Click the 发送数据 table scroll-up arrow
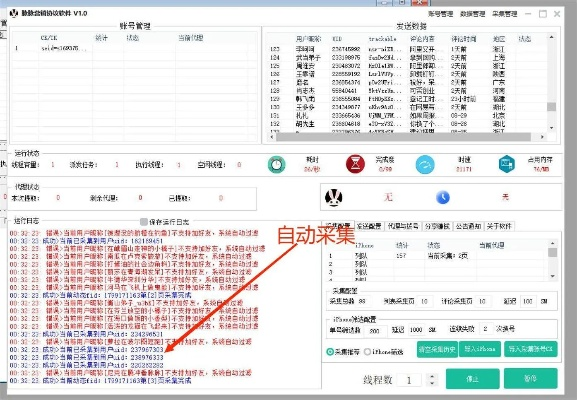The image size is (577, 400). point(551,37)
